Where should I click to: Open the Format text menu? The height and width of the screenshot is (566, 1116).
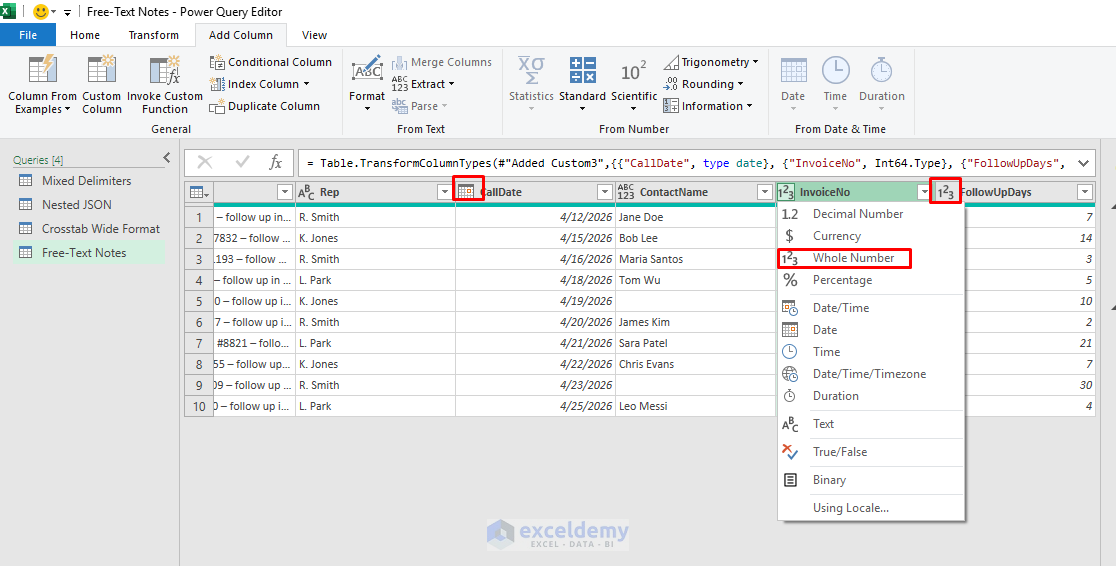[x=367, y=84]
